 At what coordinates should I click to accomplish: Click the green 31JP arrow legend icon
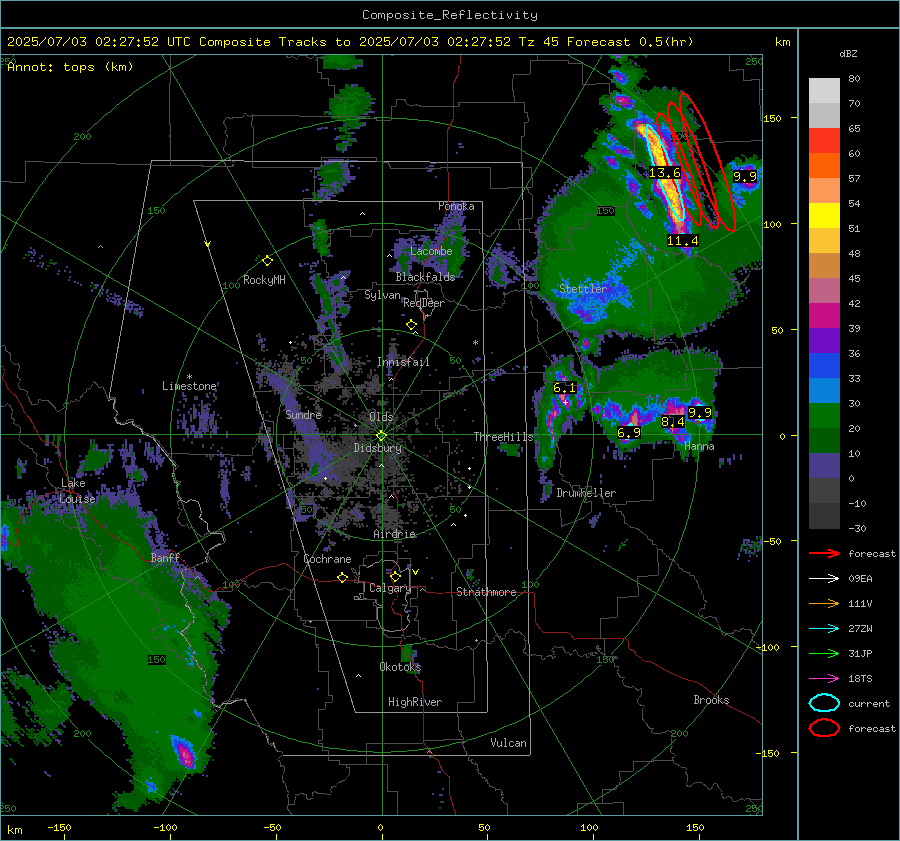(x=824, y=653)
